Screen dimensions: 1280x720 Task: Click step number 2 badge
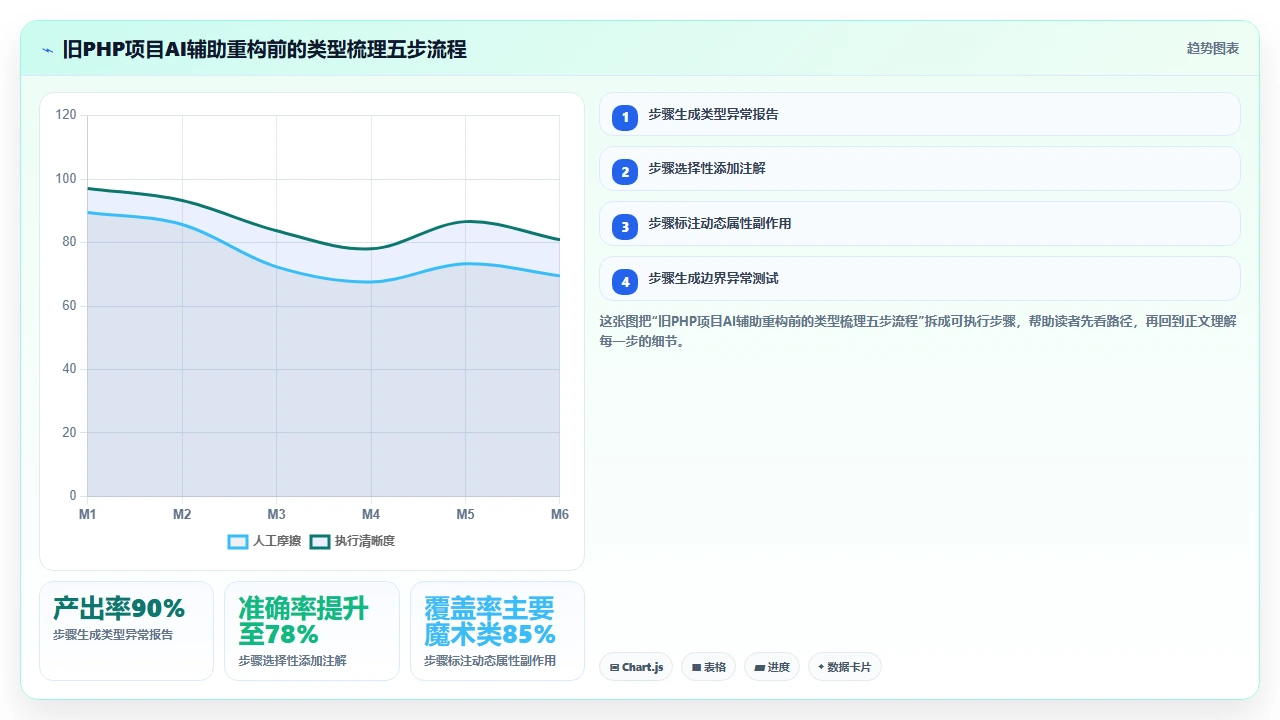[x=625, y=172]
